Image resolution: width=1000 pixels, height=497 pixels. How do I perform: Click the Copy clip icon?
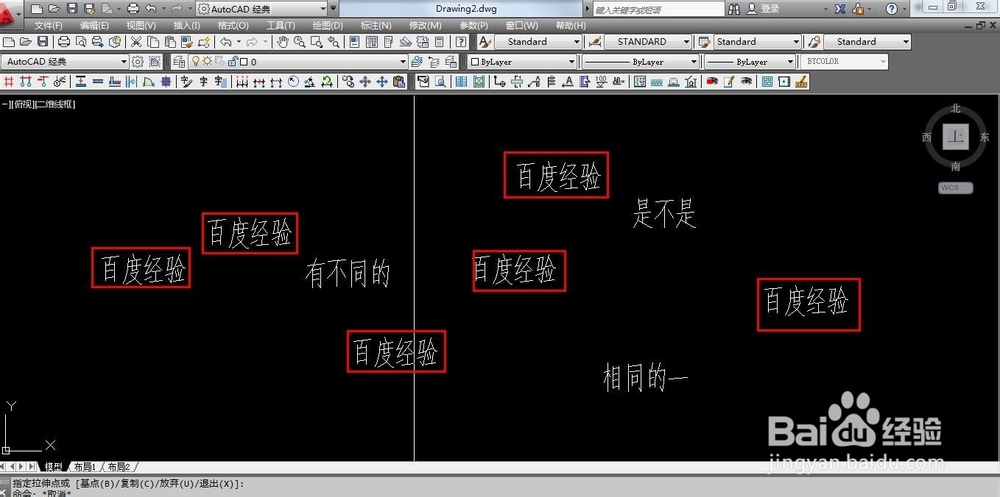tap(153, 42)
